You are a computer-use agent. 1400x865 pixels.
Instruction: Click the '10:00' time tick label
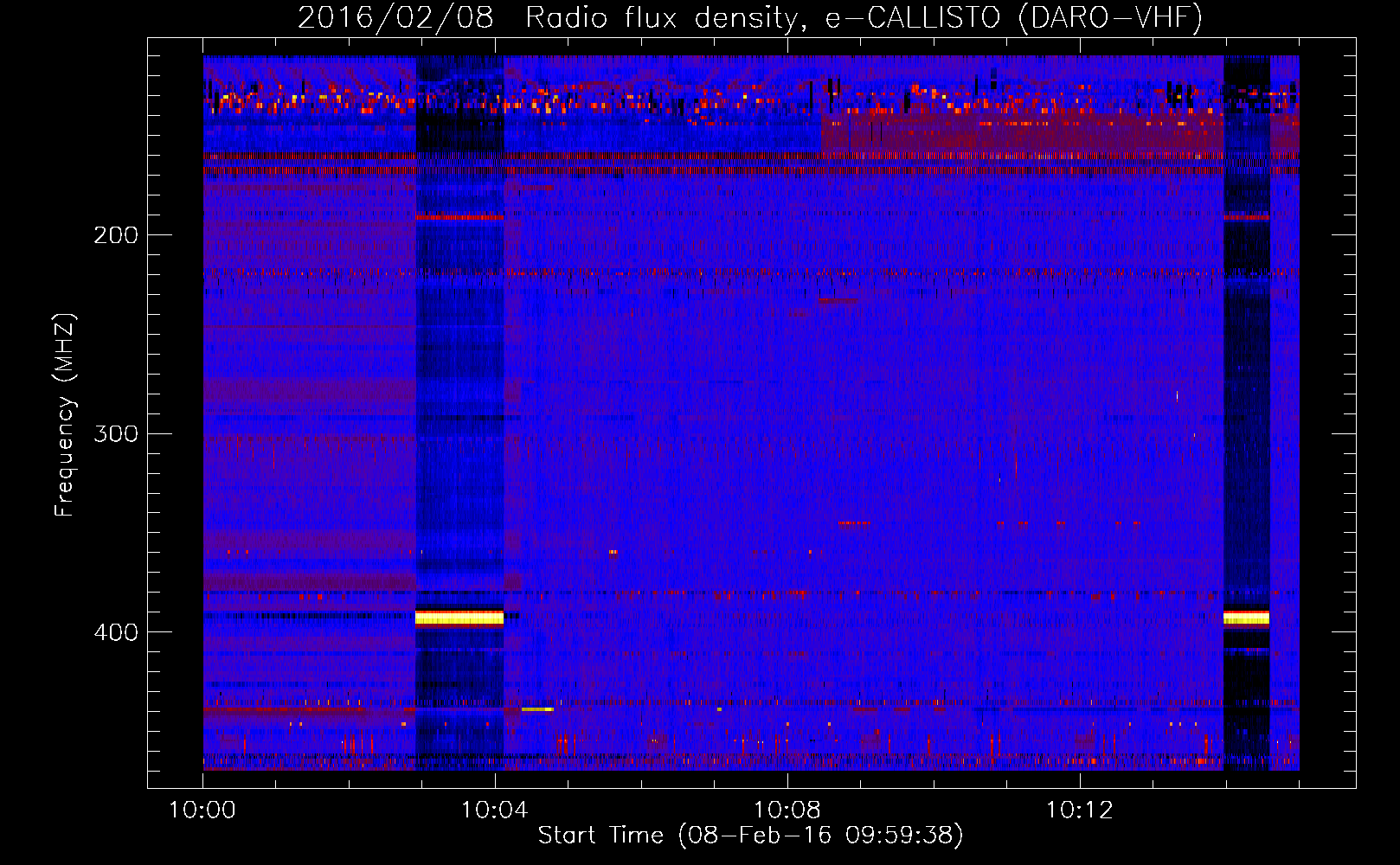[x=202, y=811]
